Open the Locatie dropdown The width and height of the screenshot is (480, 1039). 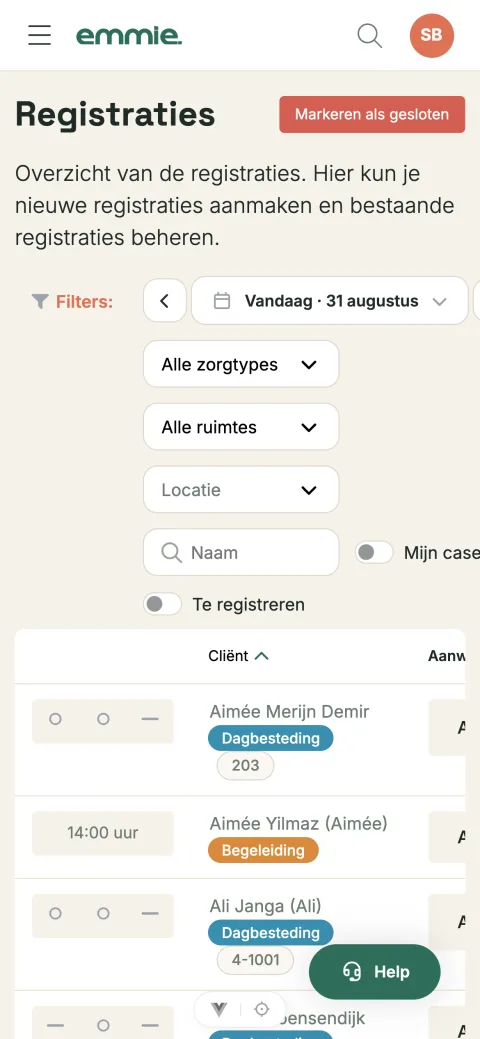[x=241, y=490]
